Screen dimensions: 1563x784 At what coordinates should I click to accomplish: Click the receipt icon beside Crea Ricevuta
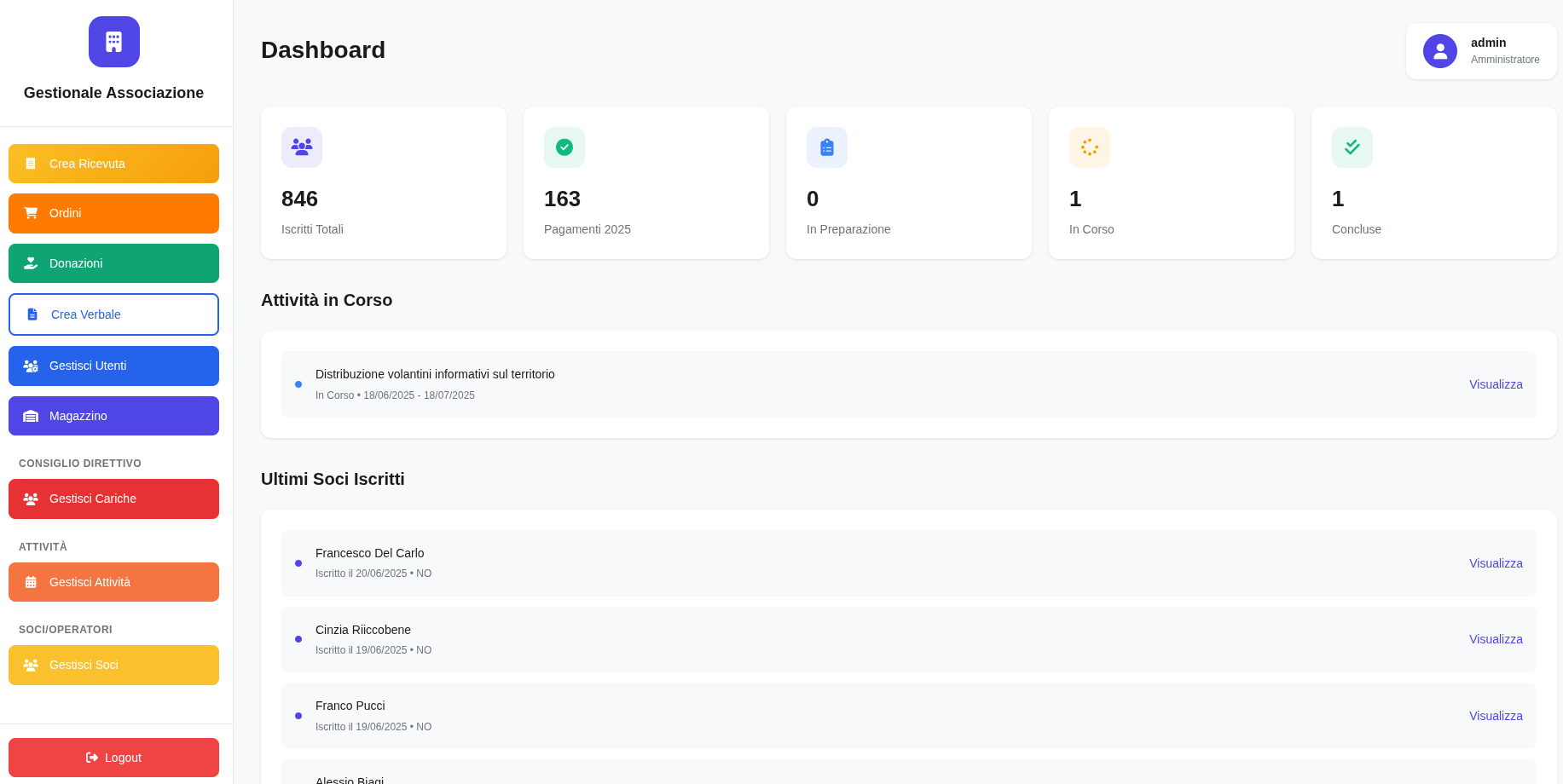click(31, 164)
